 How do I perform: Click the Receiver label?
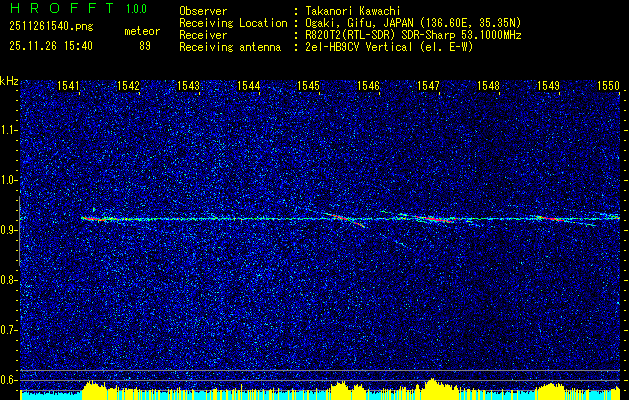pyautogui.click(x=203, y=35)
